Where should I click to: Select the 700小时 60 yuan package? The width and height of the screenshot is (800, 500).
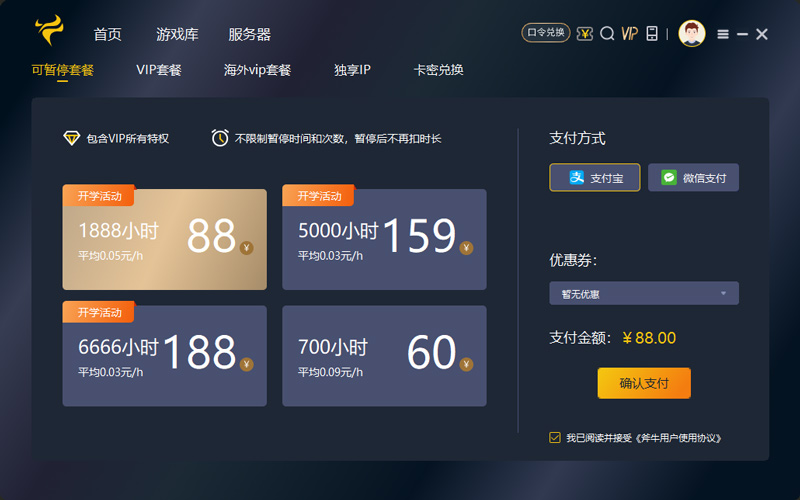pos(384,356)
